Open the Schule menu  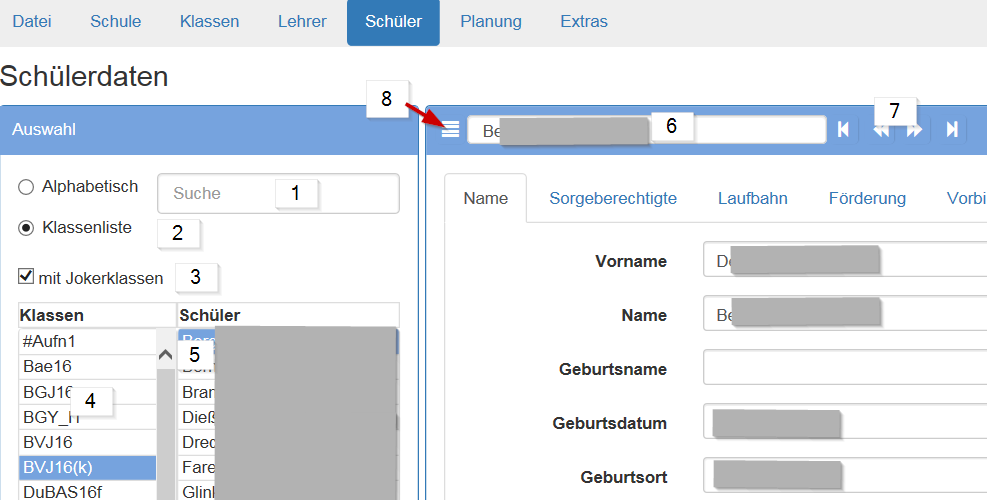115,22
